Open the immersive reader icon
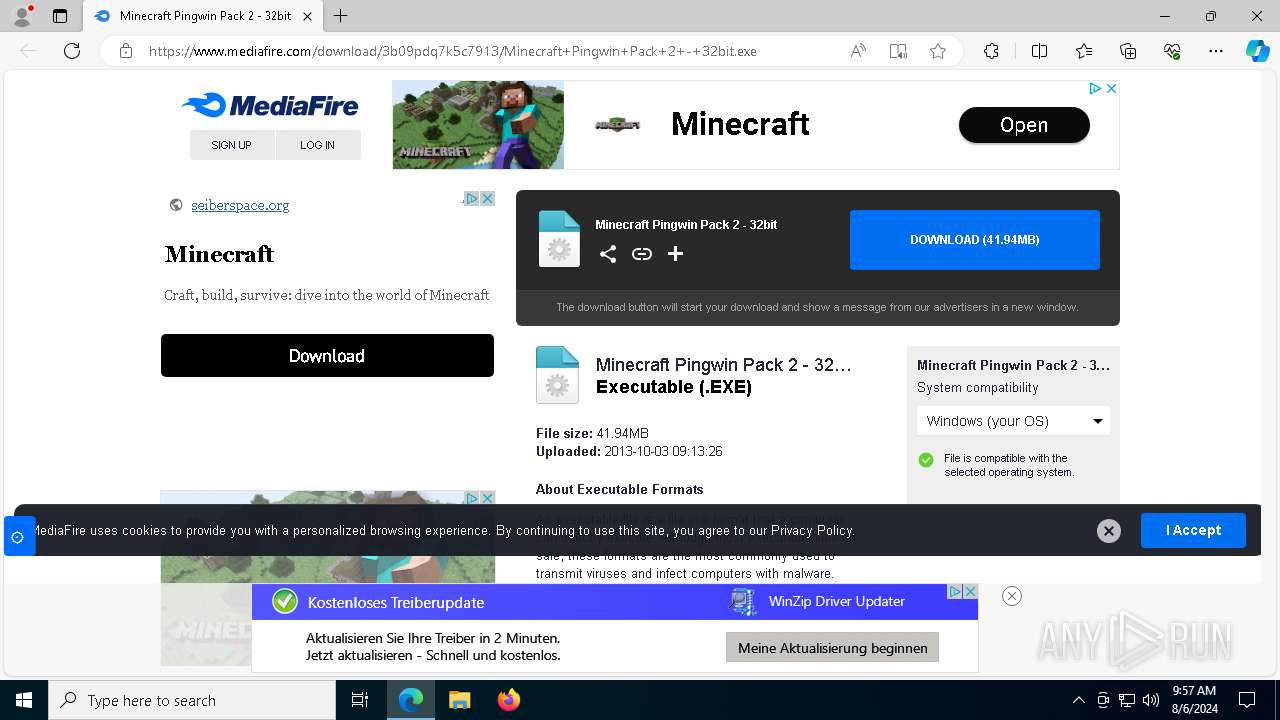1280x720 pixels. [x=898, y=51]
